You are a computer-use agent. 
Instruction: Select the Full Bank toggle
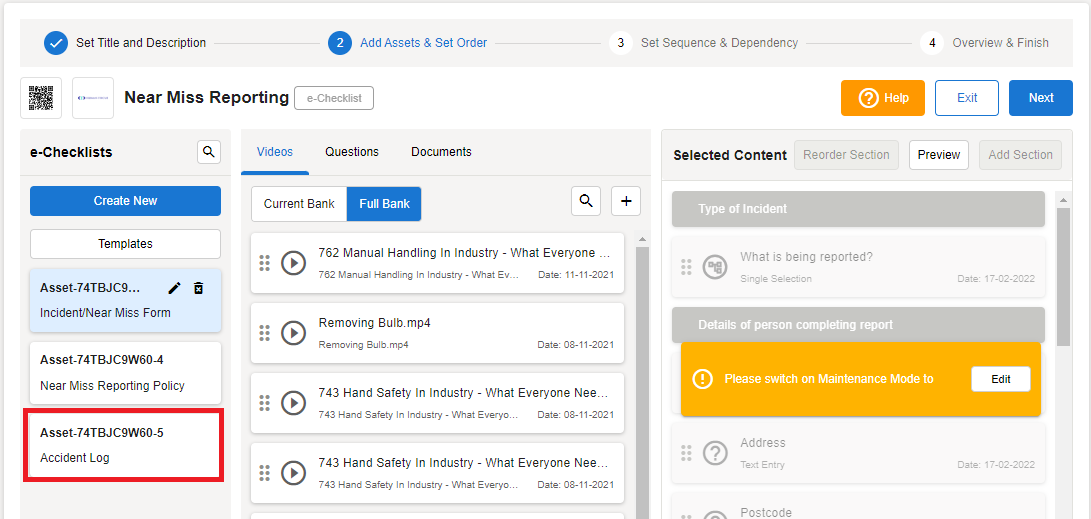[x=384, y=204]
